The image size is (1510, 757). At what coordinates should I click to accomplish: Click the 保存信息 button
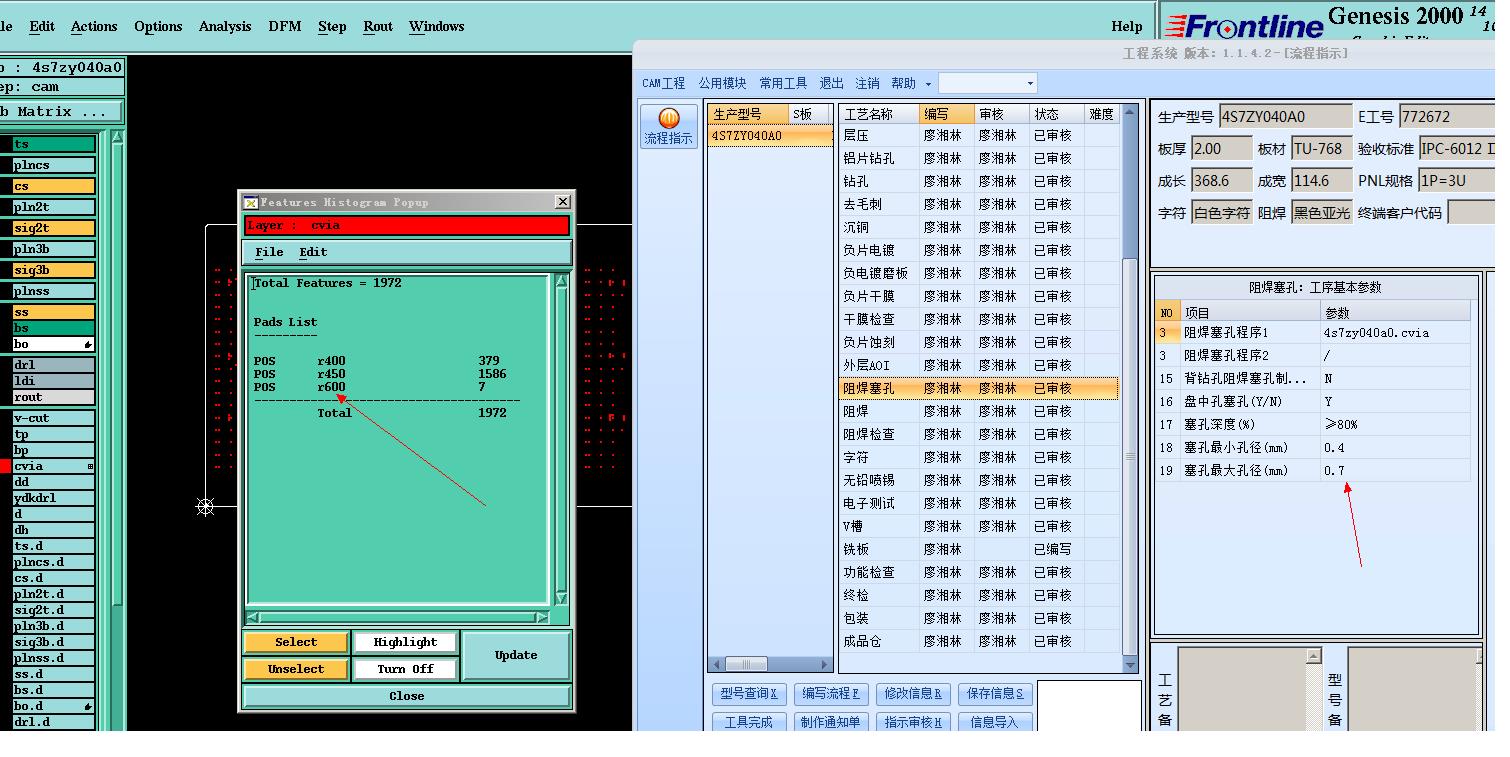pyautogui.click(x=994, y=693)
